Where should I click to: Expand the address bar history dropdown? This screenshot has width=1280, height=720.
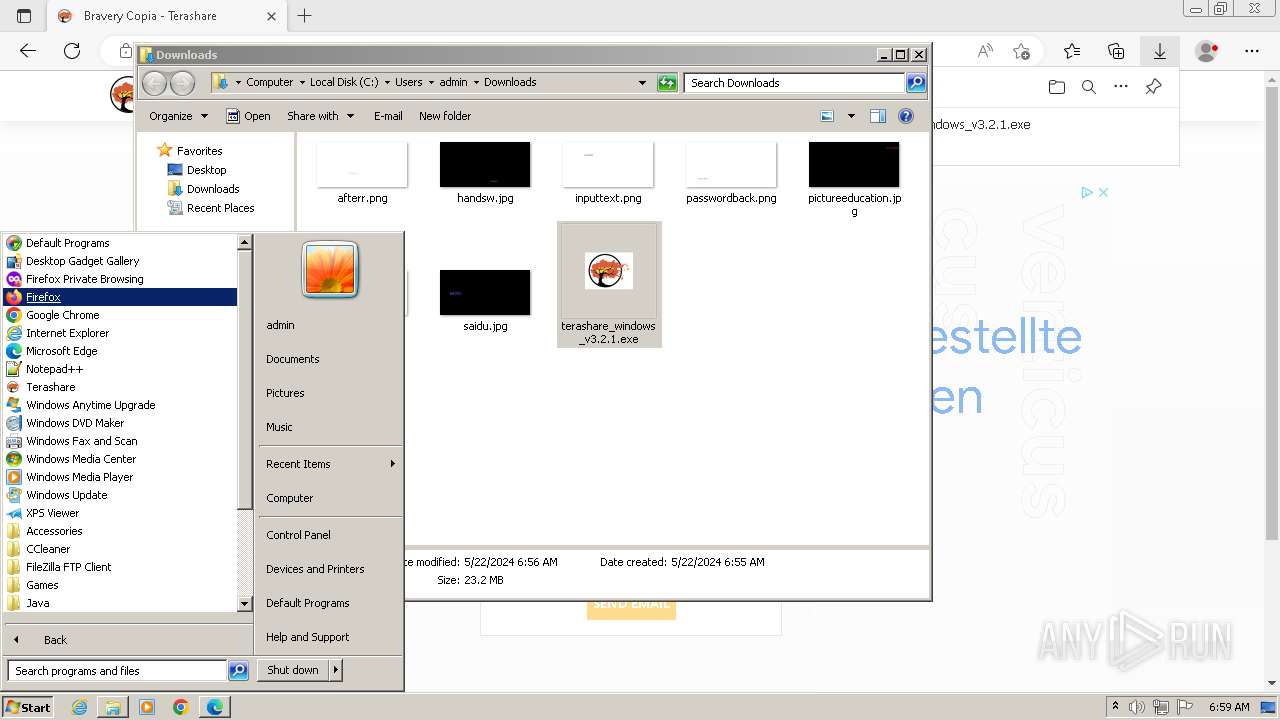click(642, 83)
